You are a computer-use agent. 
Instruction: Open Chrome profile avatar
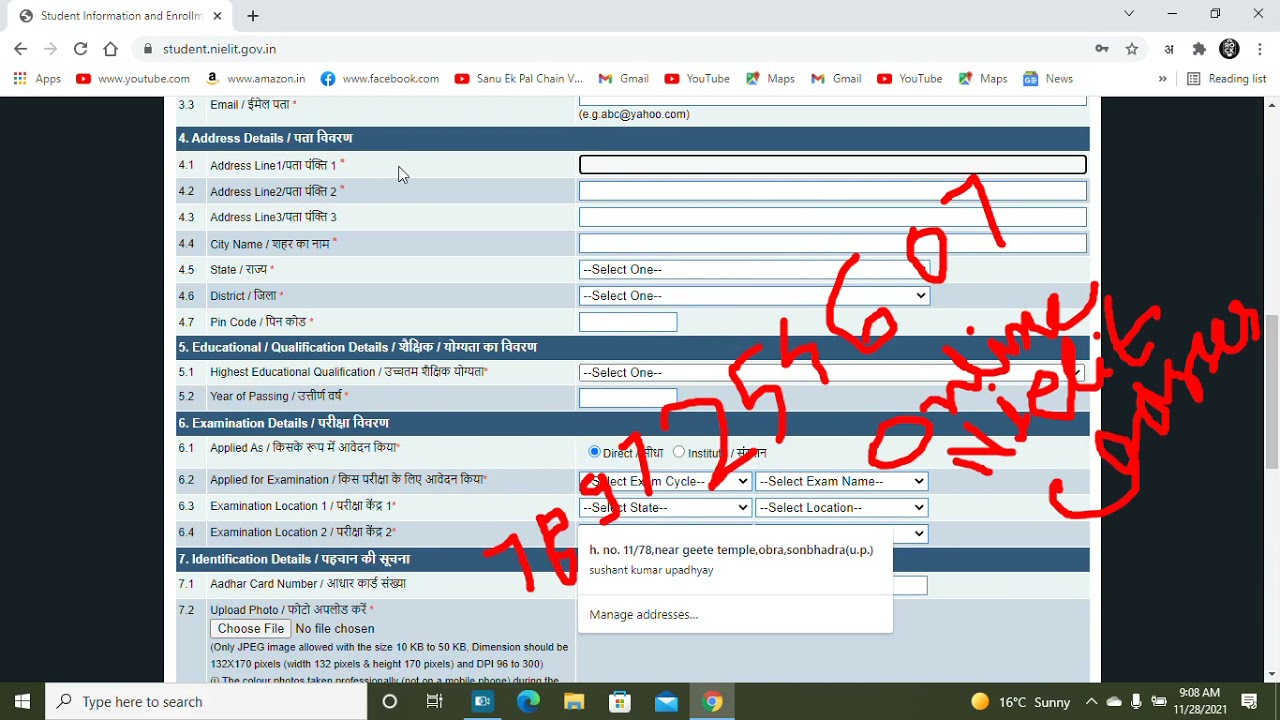pyautogui.click(x=1230, y=49)
